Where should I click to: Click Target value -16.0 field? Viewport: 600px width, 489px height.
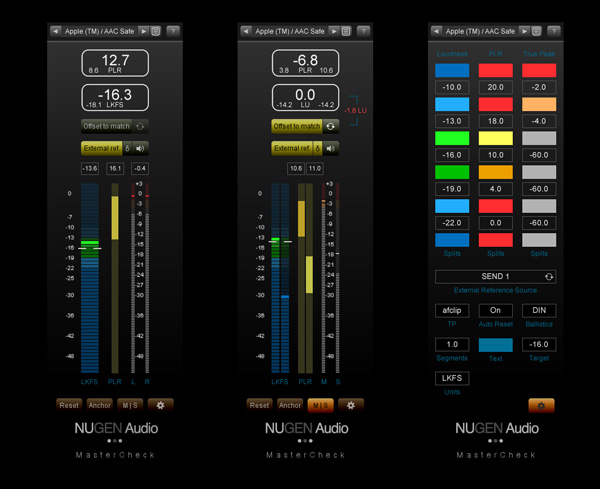[x=539, y=344]
